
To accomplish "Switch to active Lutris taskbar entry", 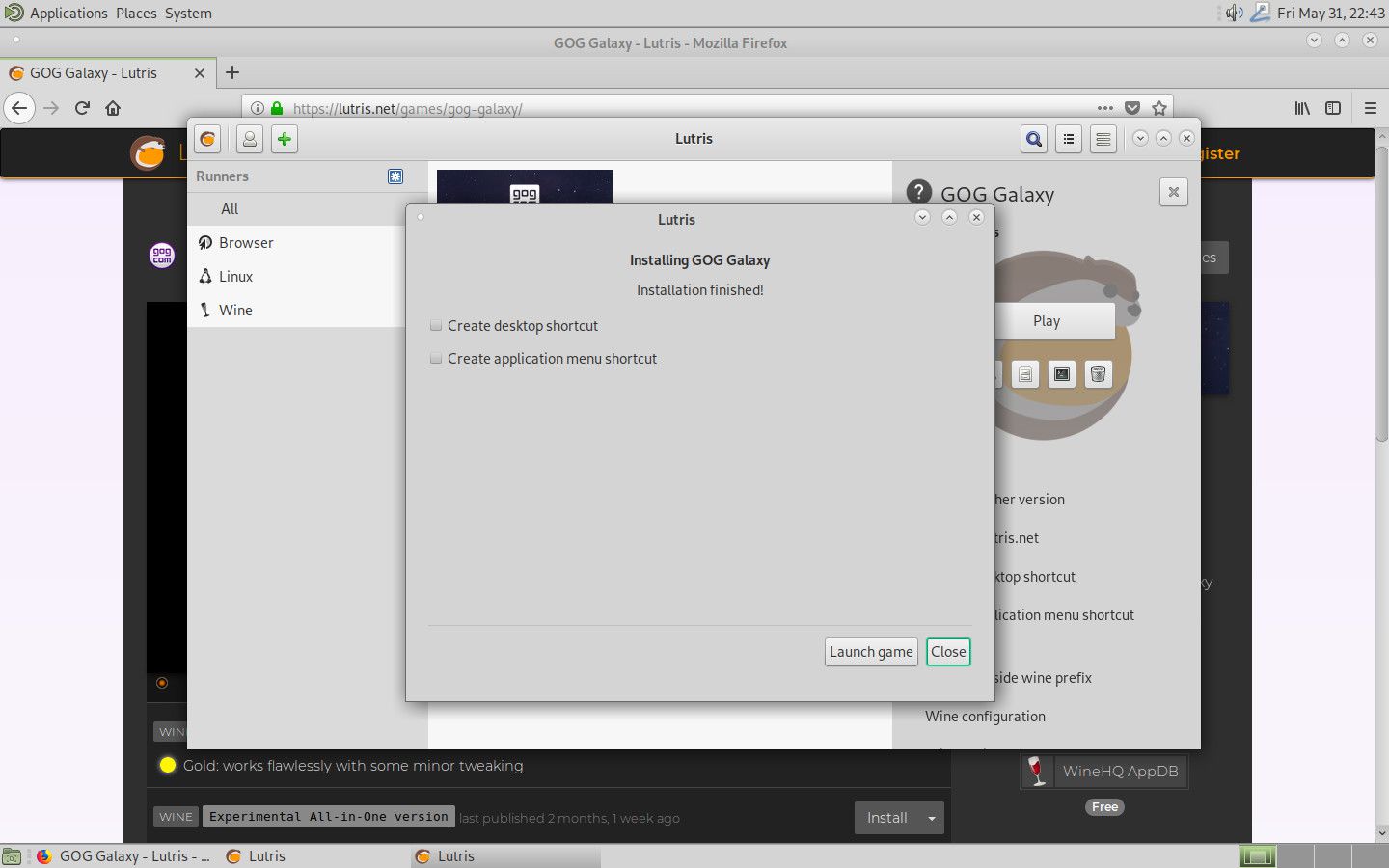I will coord(505,856).
